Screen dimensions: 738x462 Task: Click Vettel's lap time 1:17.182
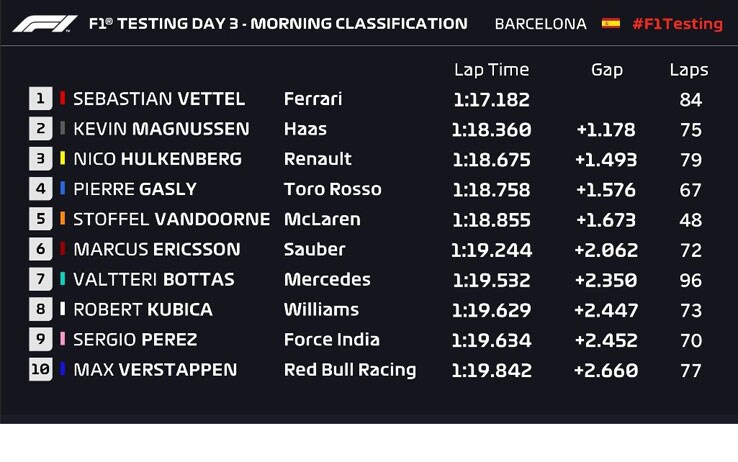tap(491, 100)
